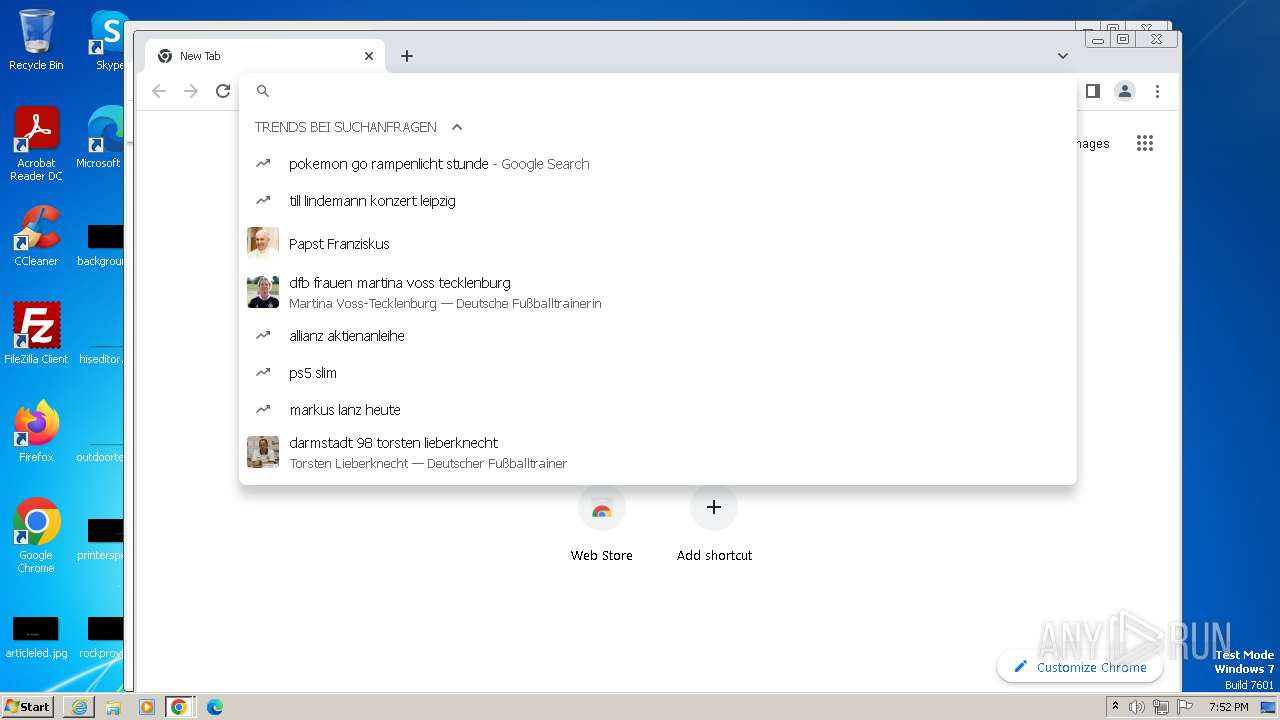Click the taskbar clock 7:52 PM
Screen dimensions: 1280x720
coord(1229,707)
